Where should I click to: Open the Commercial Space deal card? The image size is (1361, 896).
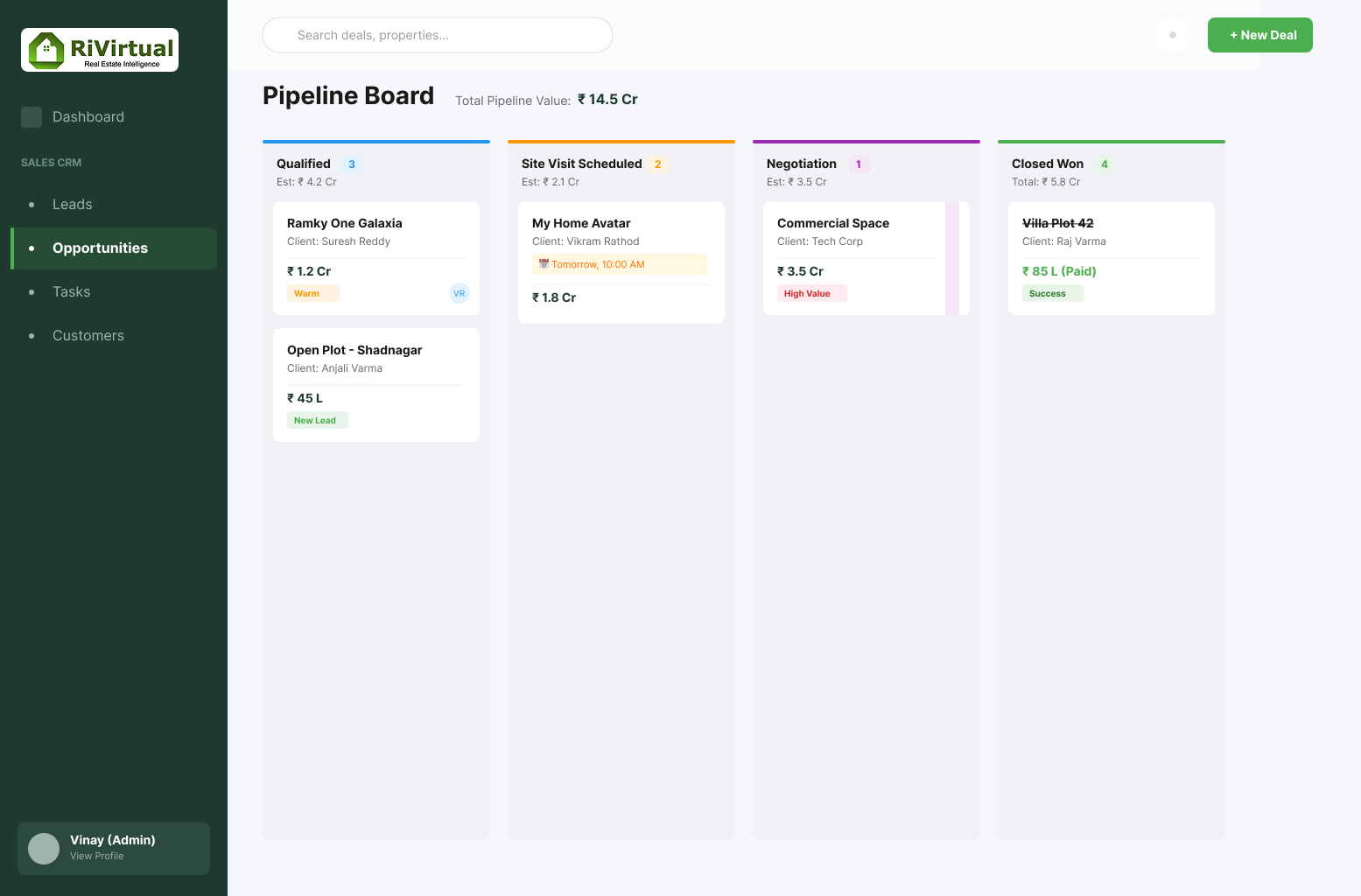click(x=866, y=258)
